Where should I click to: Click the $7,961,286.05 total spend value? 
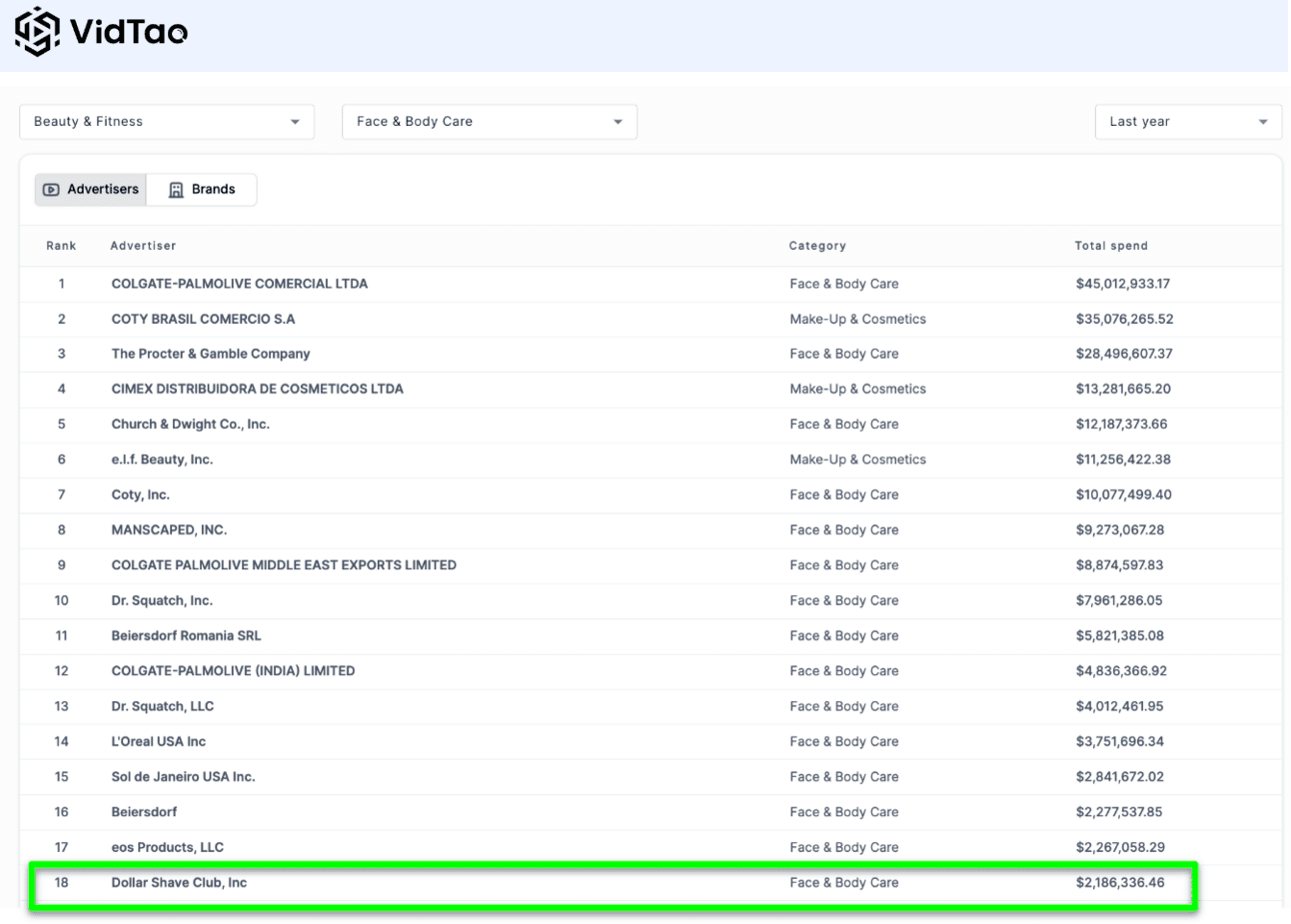pos(1119,601)
